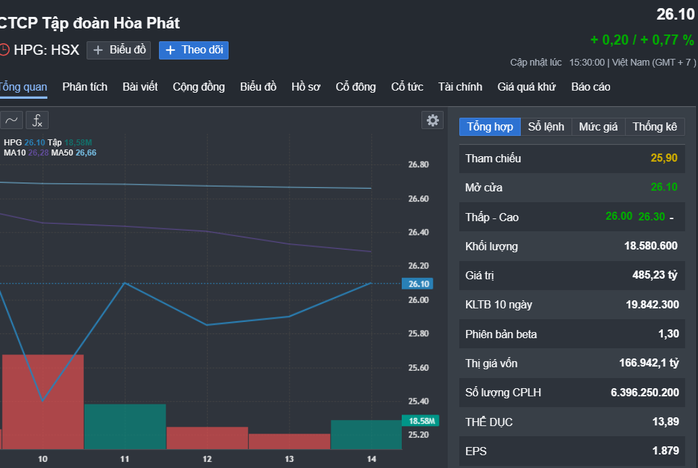Click the 18.58M volume chart label
The width and height of the screenshot is (698, 468).
[x=421, y=421]
